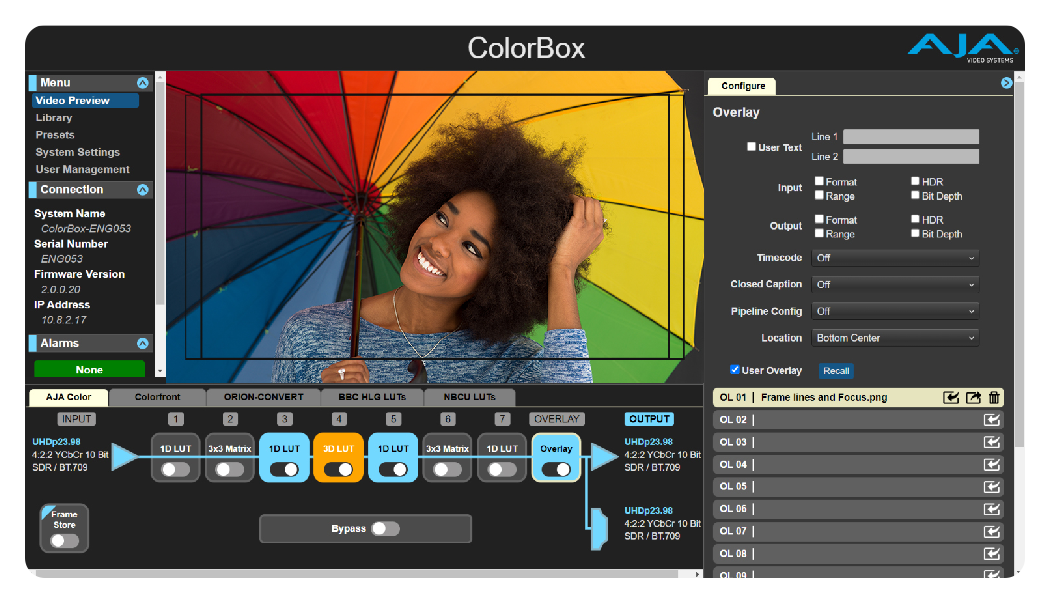Toggle the Bypass switch
The width and height of the screenshot is (1050, 603).
385,529
